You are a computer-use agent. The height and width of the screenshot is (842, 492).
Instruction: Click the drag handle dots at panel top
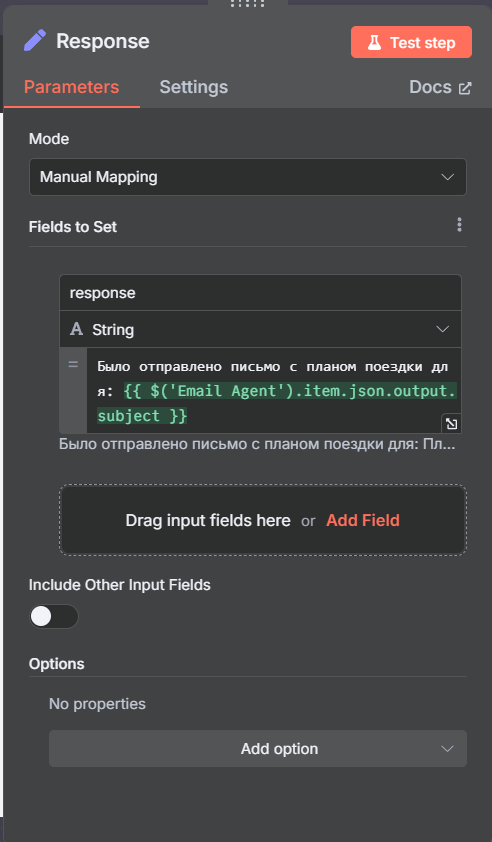[248, 3]
